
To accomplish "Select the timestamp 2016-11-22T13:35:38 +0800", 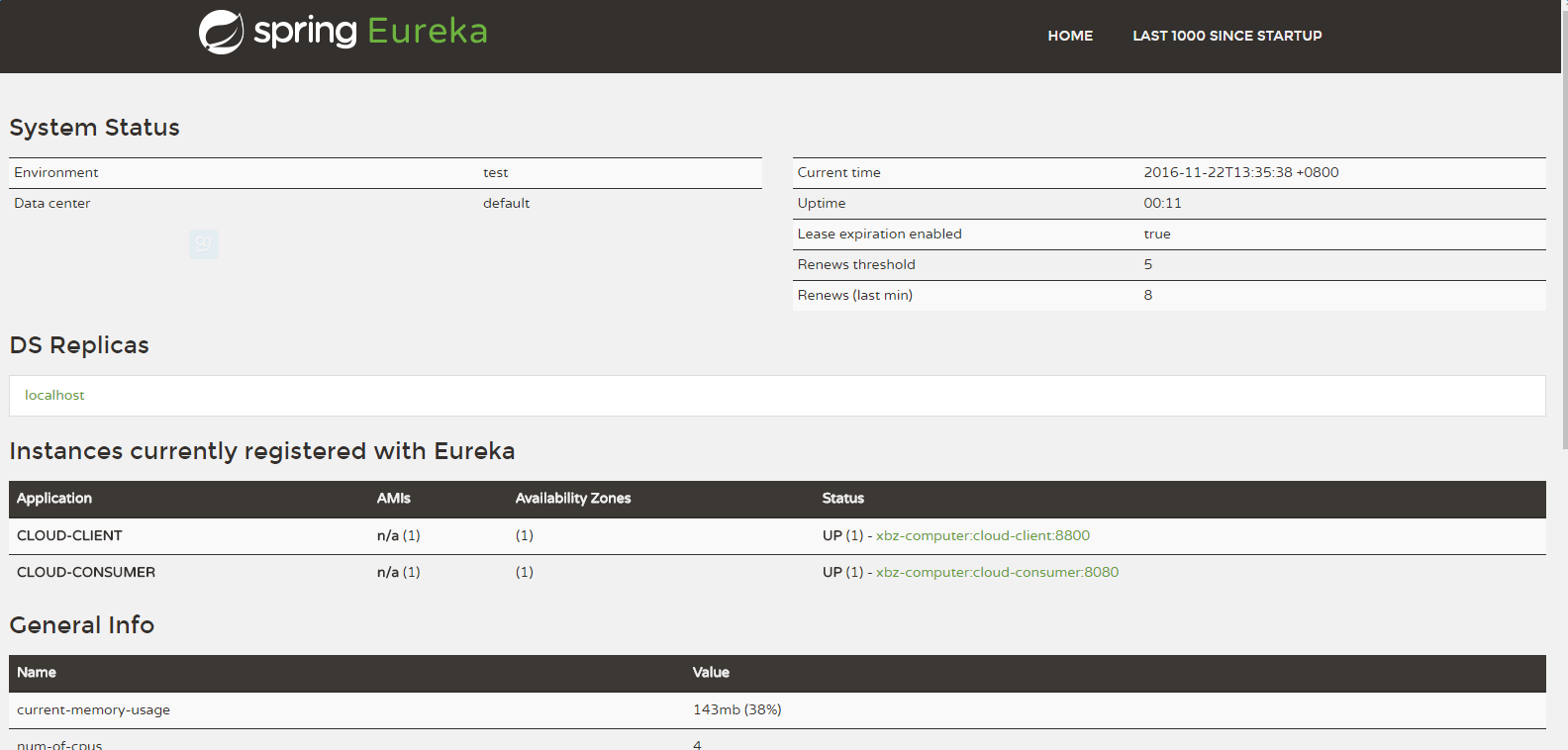I will [x=1241, y=172].
